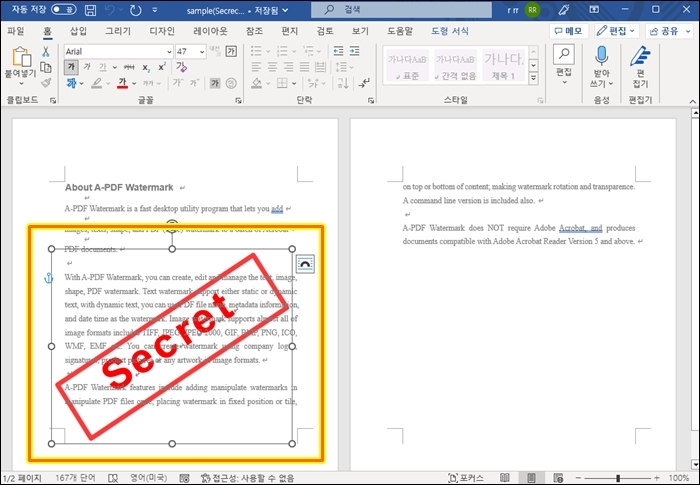This screenshot has height=485, width=700.
Task: Click the Clear Formatting eraser icon
Action: [182, 67]
